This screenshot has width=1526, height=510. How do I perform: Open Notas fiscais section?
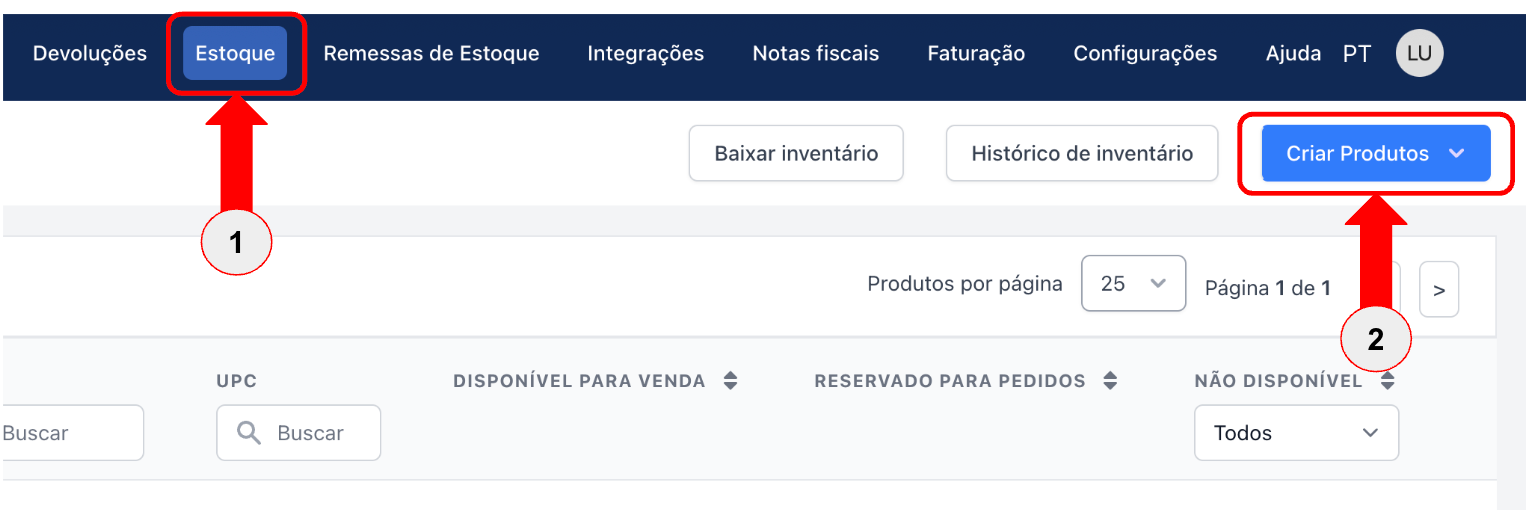pyautogui.click(x=816, y=54)
